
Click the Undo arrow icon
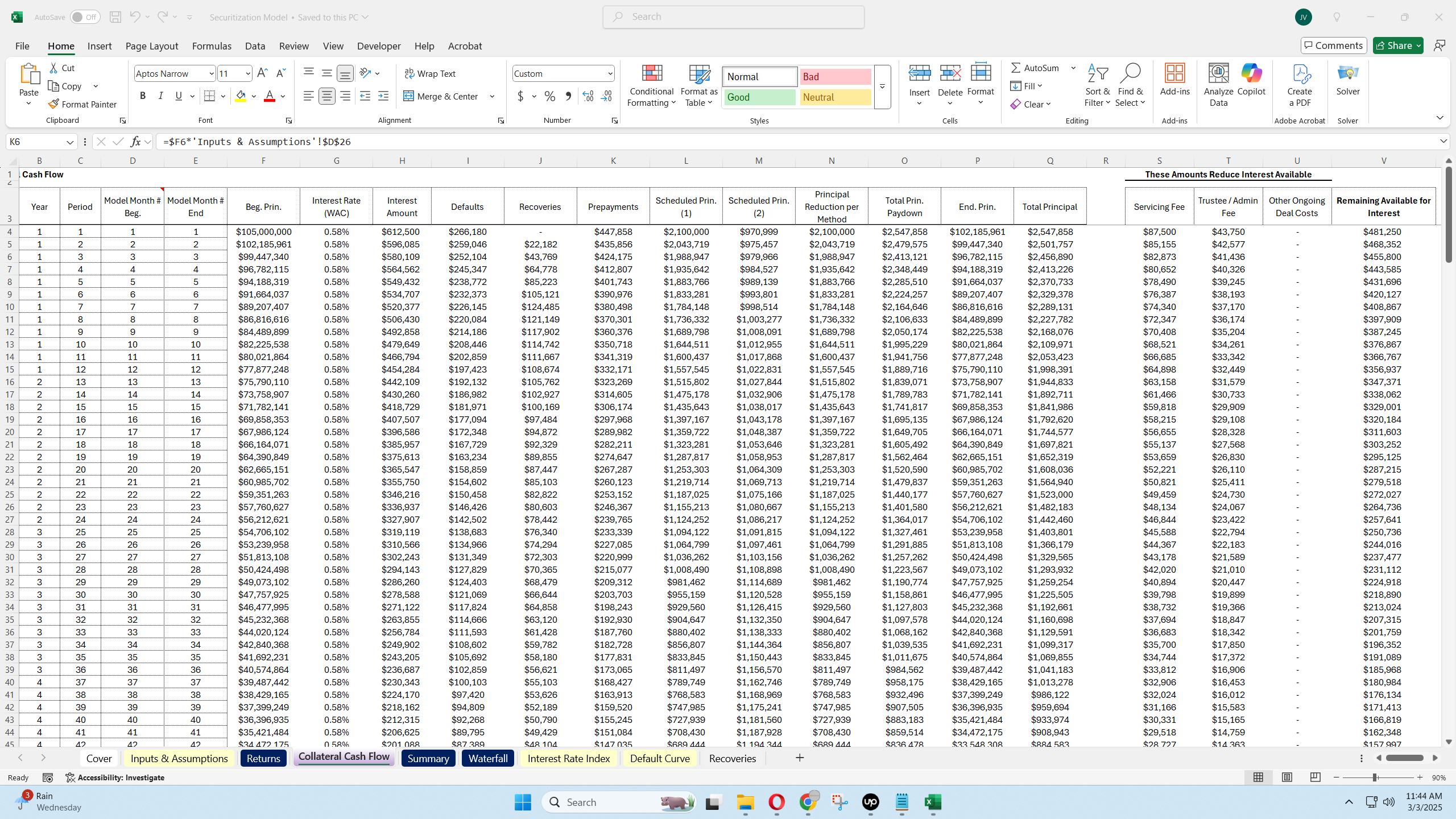click(134, 17)
